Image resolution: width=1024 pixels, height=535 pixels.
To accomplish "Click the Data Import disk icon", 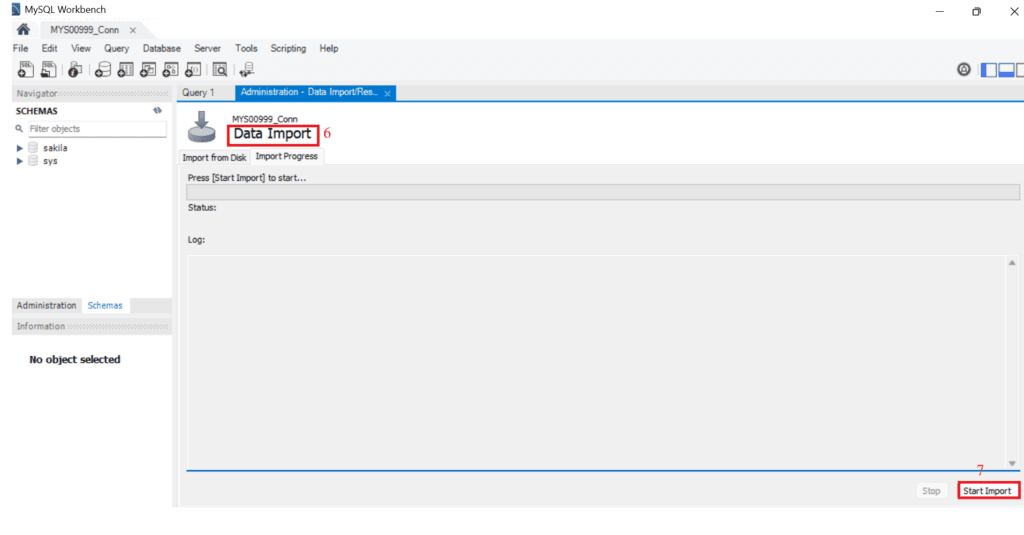I will pyautogui.click(x=202, y=127).
